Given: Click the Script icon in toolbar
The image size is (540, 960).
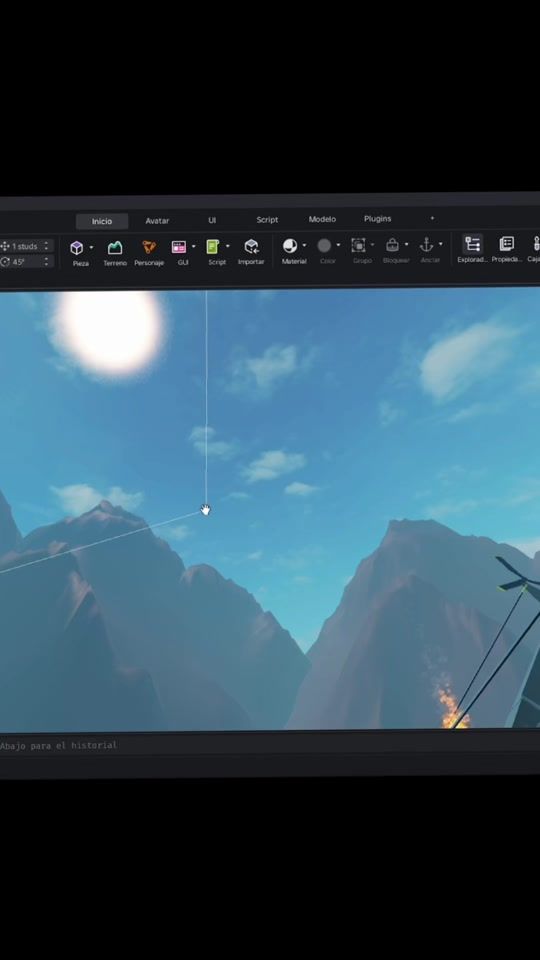Looking at the screenshot, I should click(212, 247).
